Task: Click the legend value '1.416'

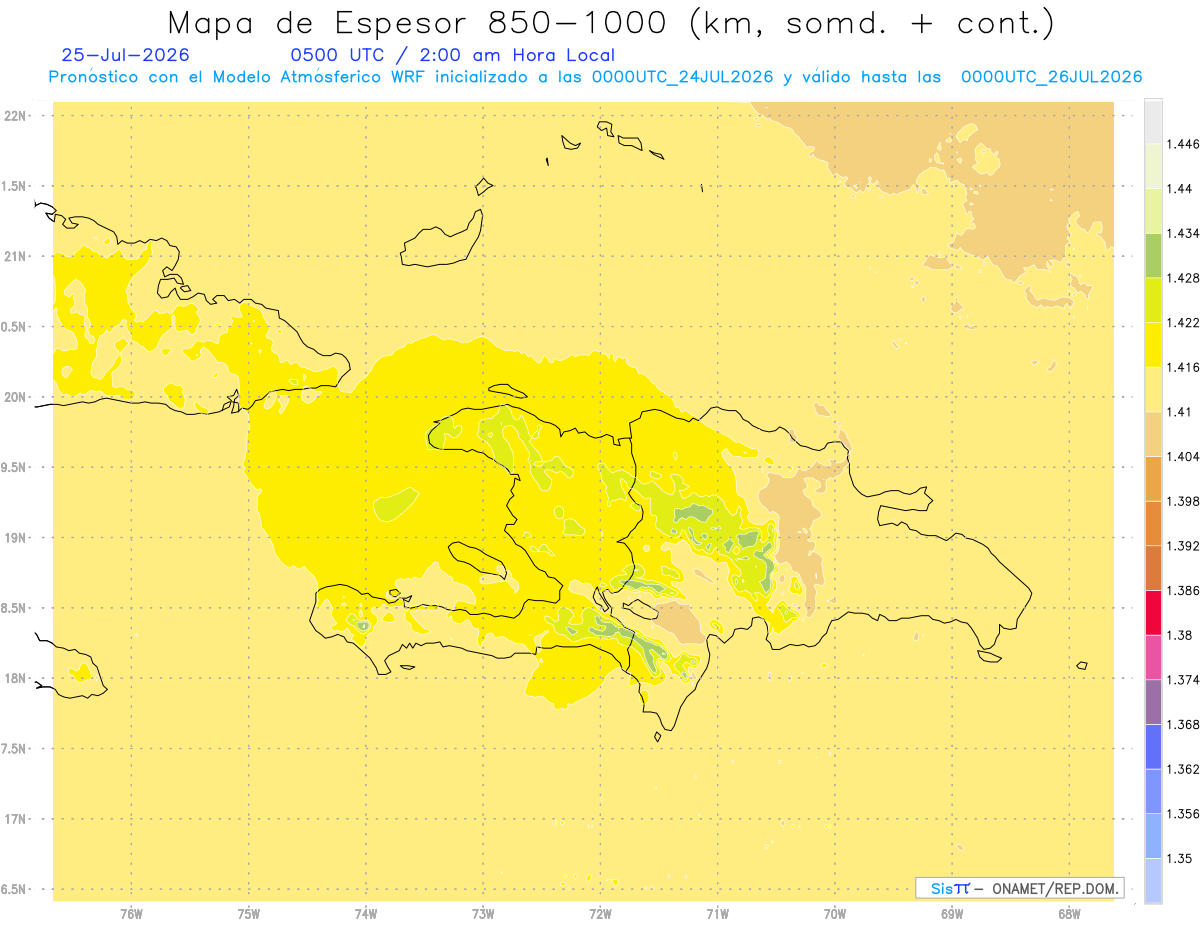Action: pos(1183,367)
